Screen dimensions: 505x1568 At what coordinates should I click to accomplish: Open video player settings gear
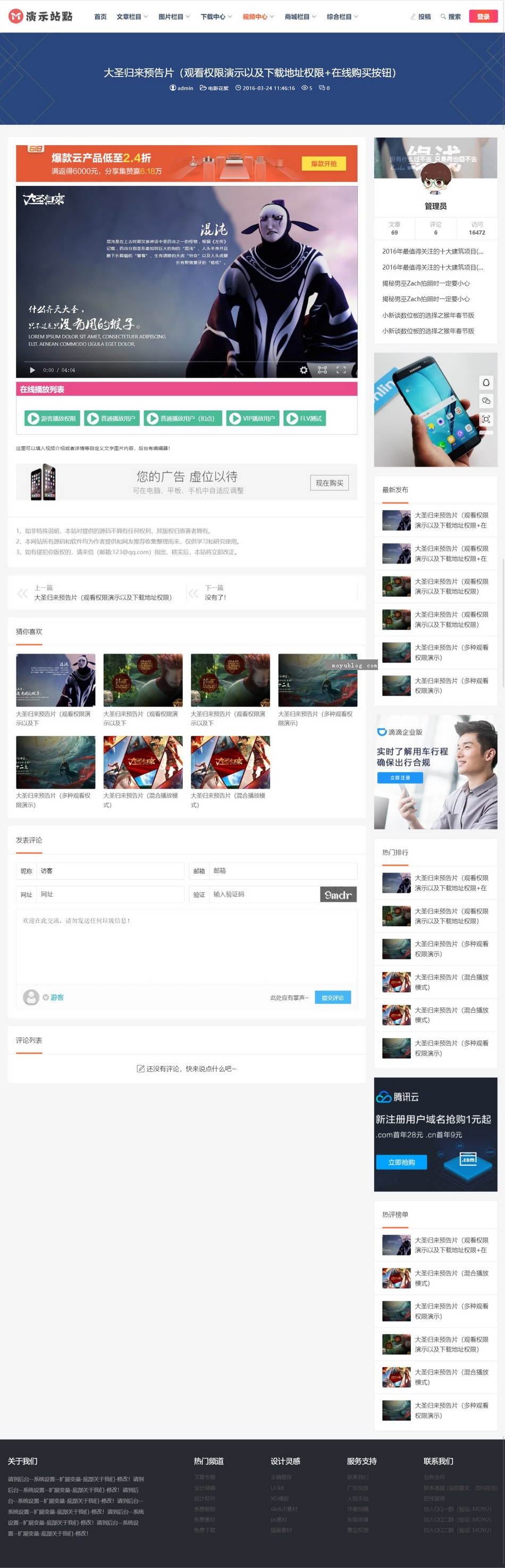(304, 370)
